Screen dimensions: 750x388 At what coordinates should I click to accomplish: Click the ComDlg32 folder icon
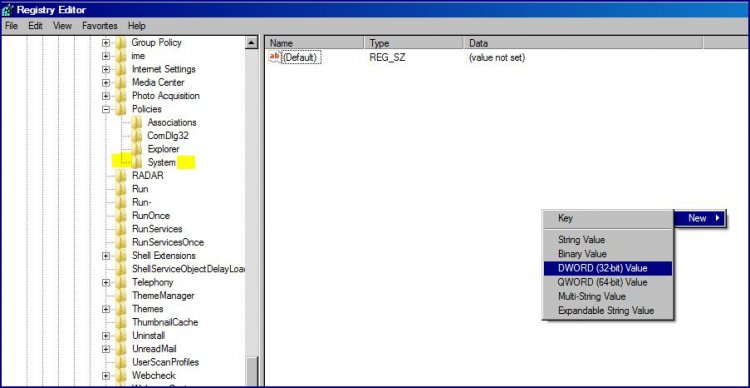click(x=136, y=136)
